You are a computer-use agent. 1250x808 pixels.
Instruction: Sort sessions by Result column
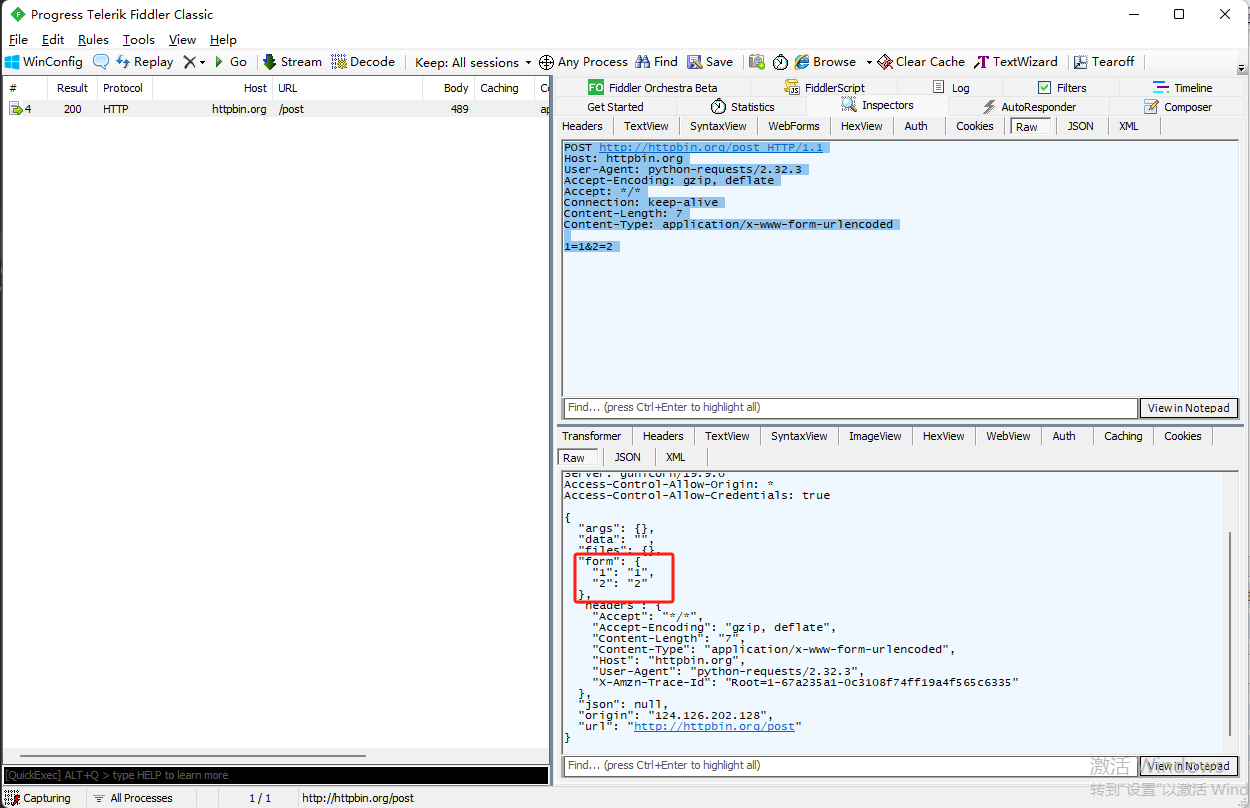click(72, 88)
